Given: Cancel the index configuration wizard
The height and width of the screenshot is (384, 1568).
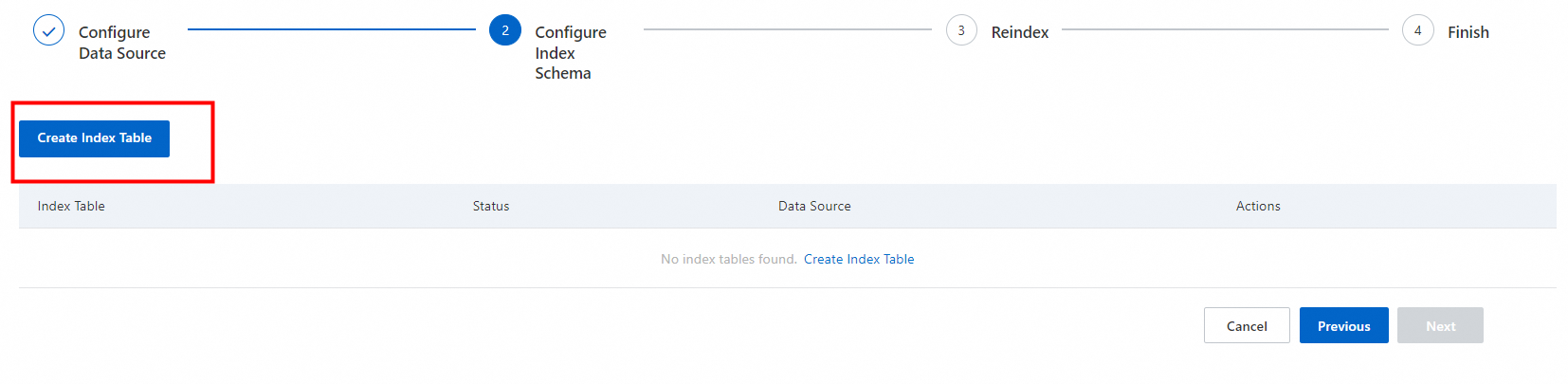Looking at the screenshot, I should coord(1247,326).
